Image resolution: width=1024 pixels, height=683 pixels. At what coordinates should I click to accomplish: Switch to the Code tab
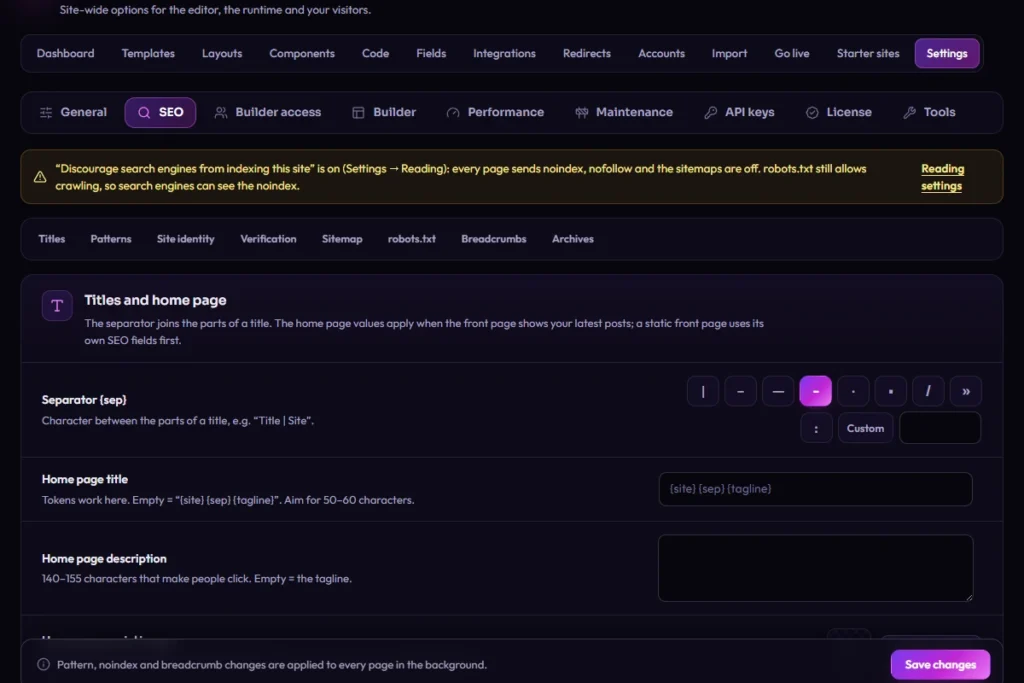(x=376, y=54)
